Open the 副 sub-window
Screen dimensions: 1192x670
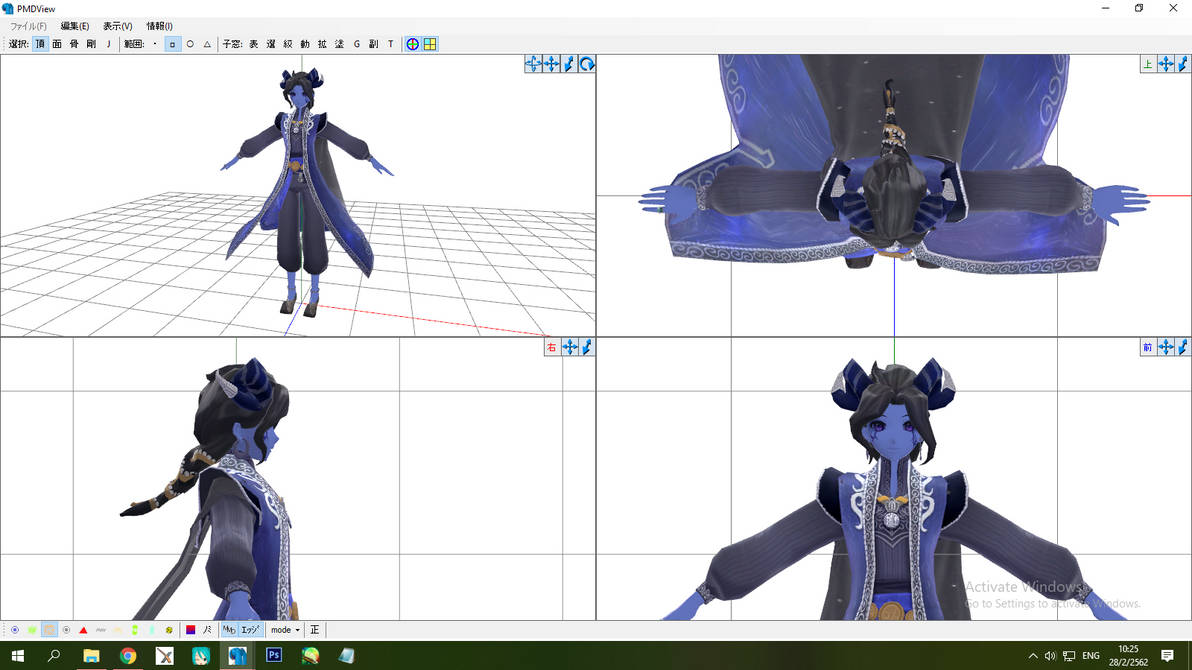(373, 44)
